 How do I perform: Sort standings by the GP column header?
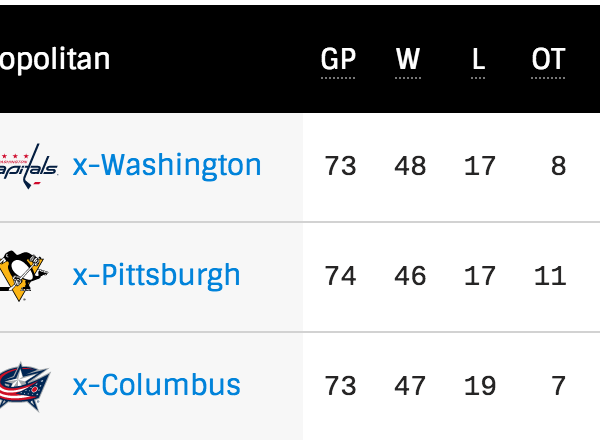(338, 60)
